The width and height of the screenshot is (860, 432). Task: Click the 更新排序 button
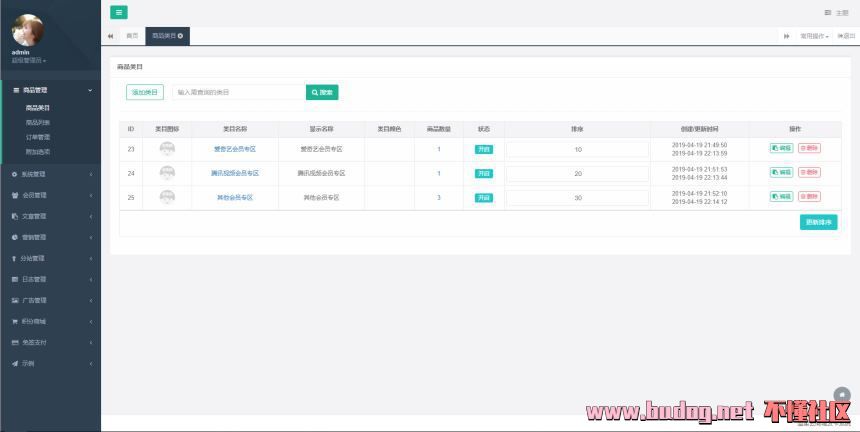pos(818,222)
